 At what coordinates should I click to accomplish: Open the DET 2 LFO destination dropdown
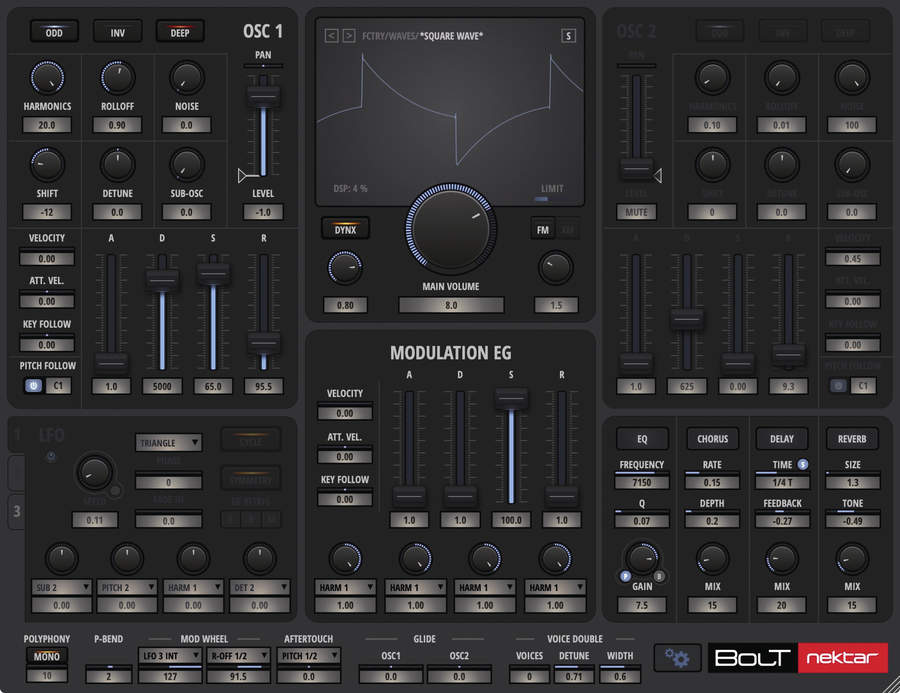click(x=259, y=587)
